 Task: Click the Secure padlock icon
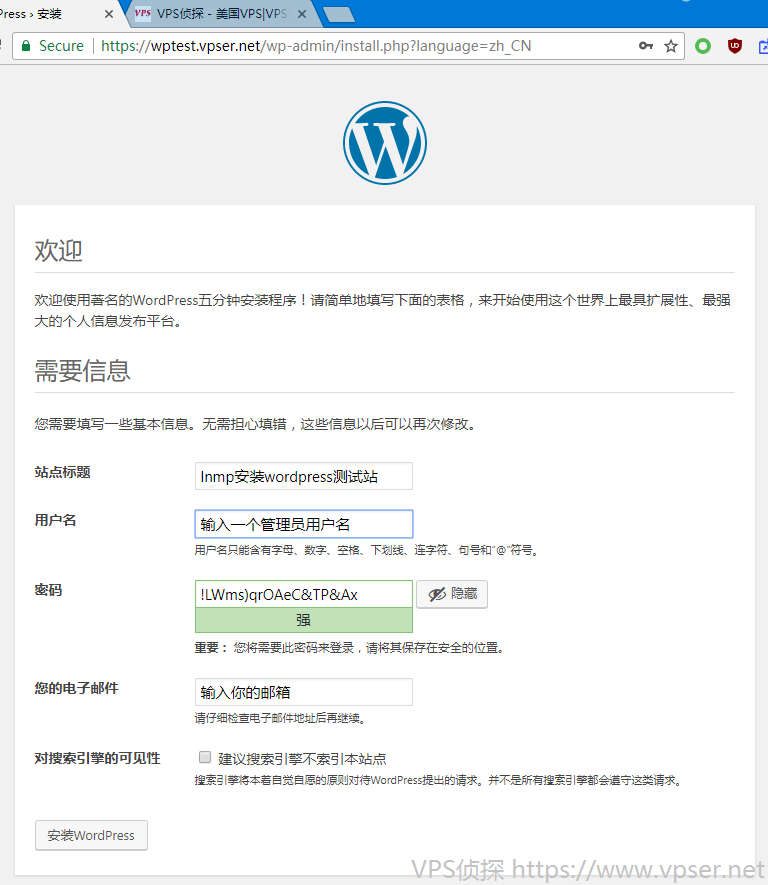25,46
